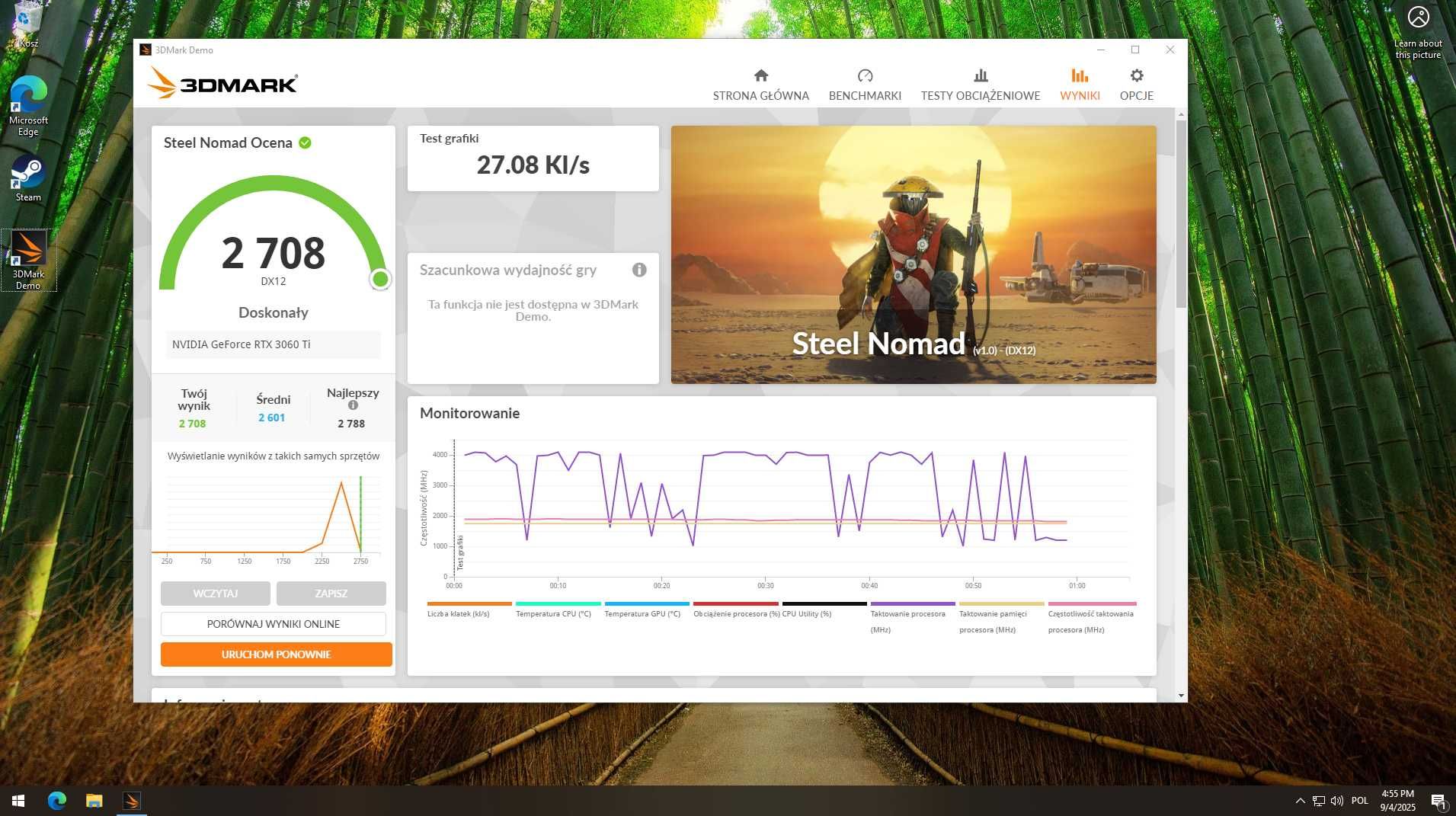Click the 3DMark logo in header
Viewport: 1456px width, 816px height.
222,83
